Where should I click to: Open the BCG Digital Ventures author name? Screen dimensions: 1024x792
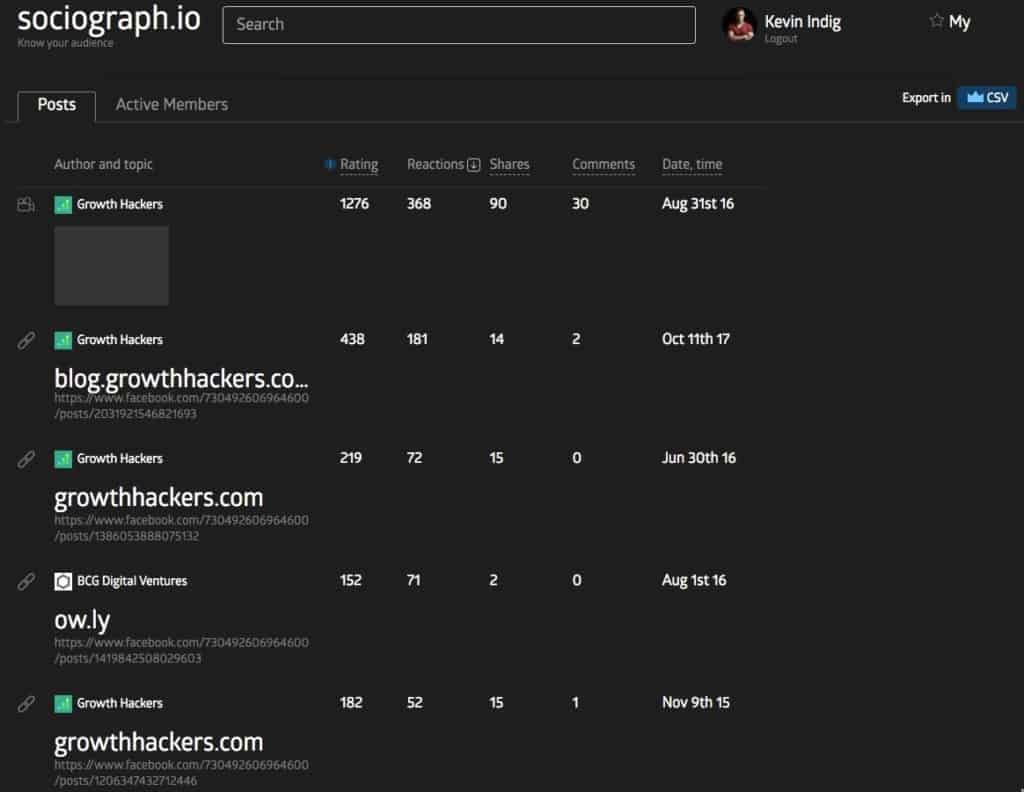[x=132, y=580]
